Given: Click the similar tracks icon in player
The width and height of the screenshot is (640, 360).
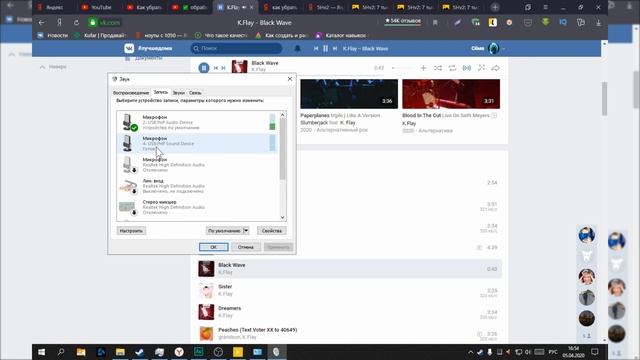Looking at the screenshot, I should coord(481,68).
